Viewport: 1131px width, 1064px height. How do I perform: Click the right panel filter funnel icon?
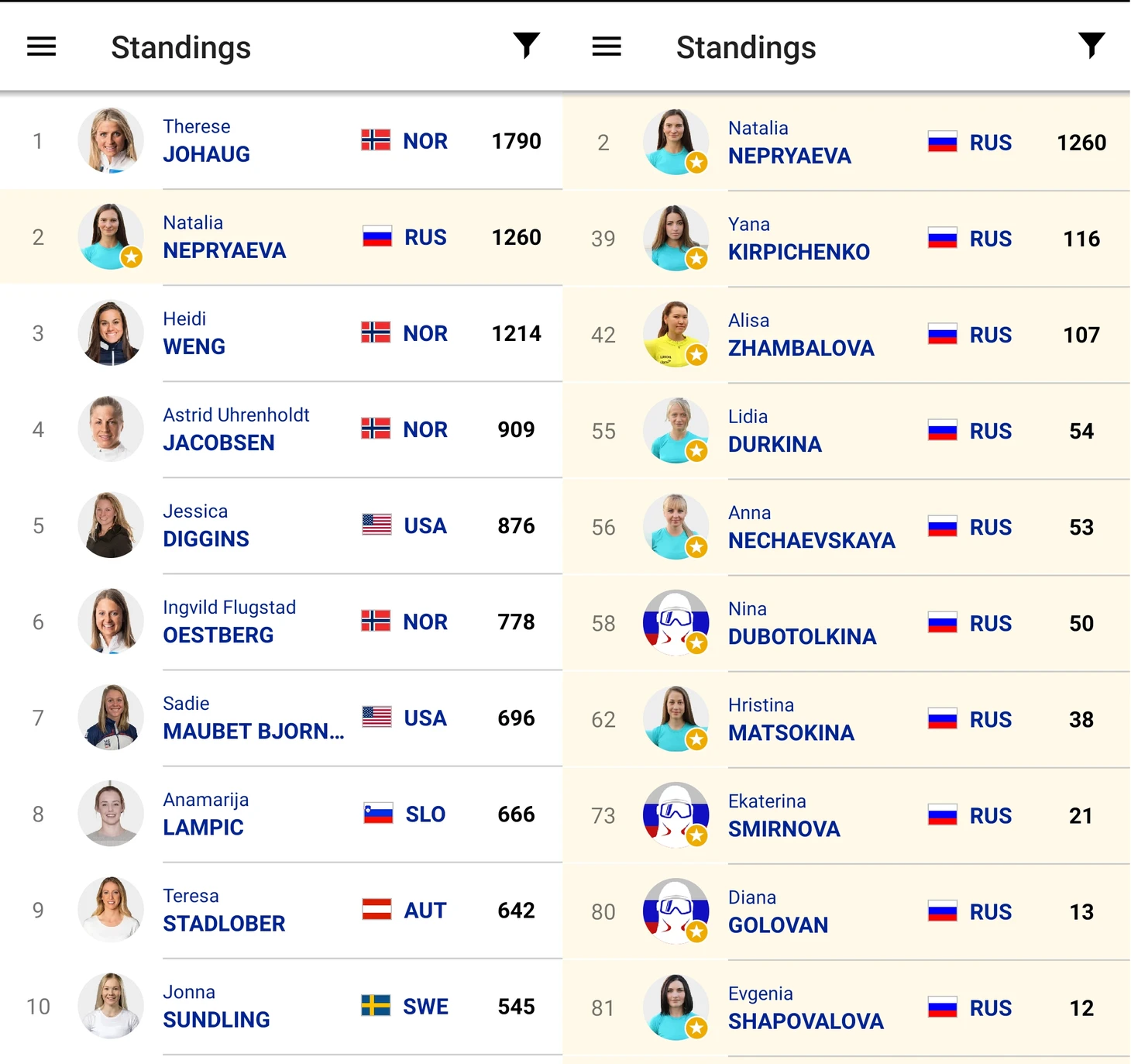[x=1091, y=46]
